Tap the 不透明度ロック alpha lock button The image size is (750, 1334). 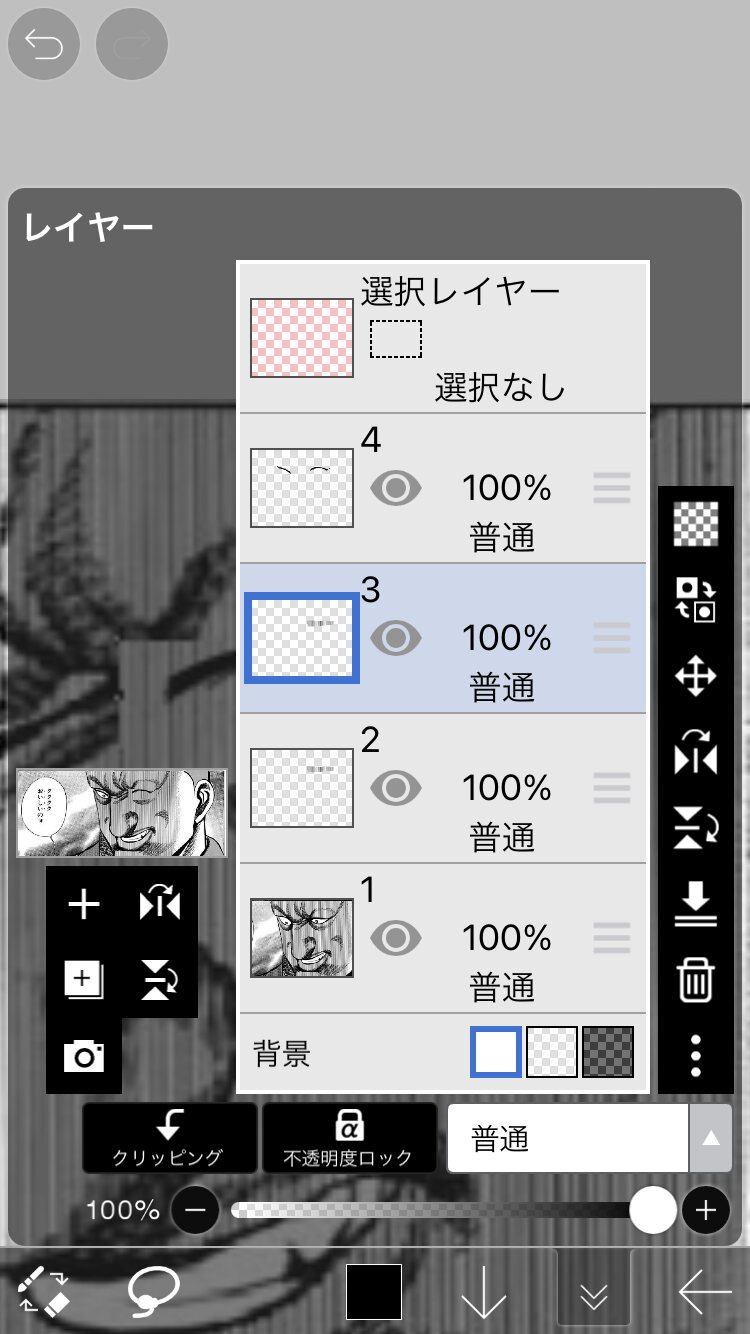click(x=348, y=1138)
